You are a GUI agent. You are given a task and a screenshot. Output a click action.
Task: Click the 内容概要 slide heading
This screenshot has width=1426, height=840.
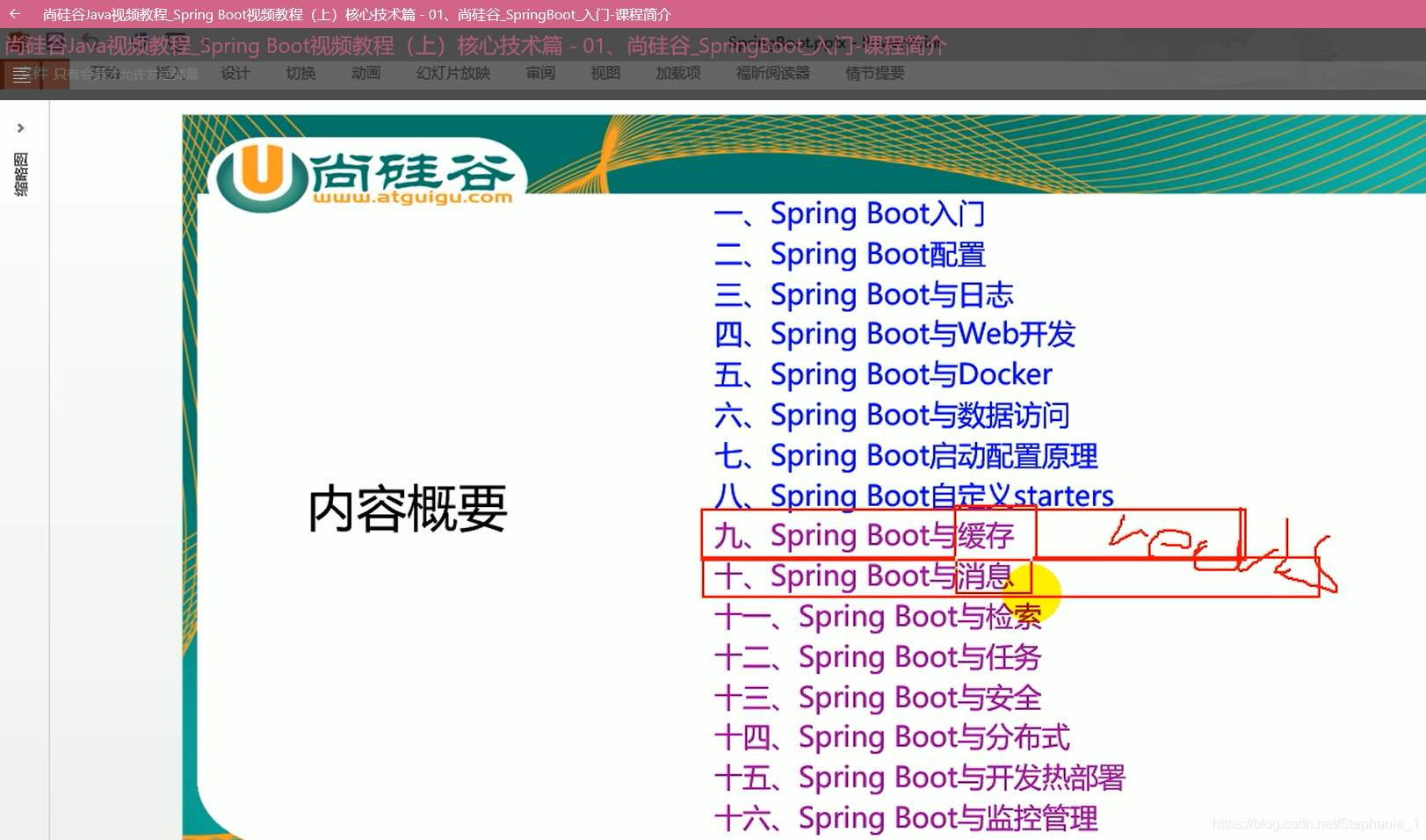click(408, 509)
